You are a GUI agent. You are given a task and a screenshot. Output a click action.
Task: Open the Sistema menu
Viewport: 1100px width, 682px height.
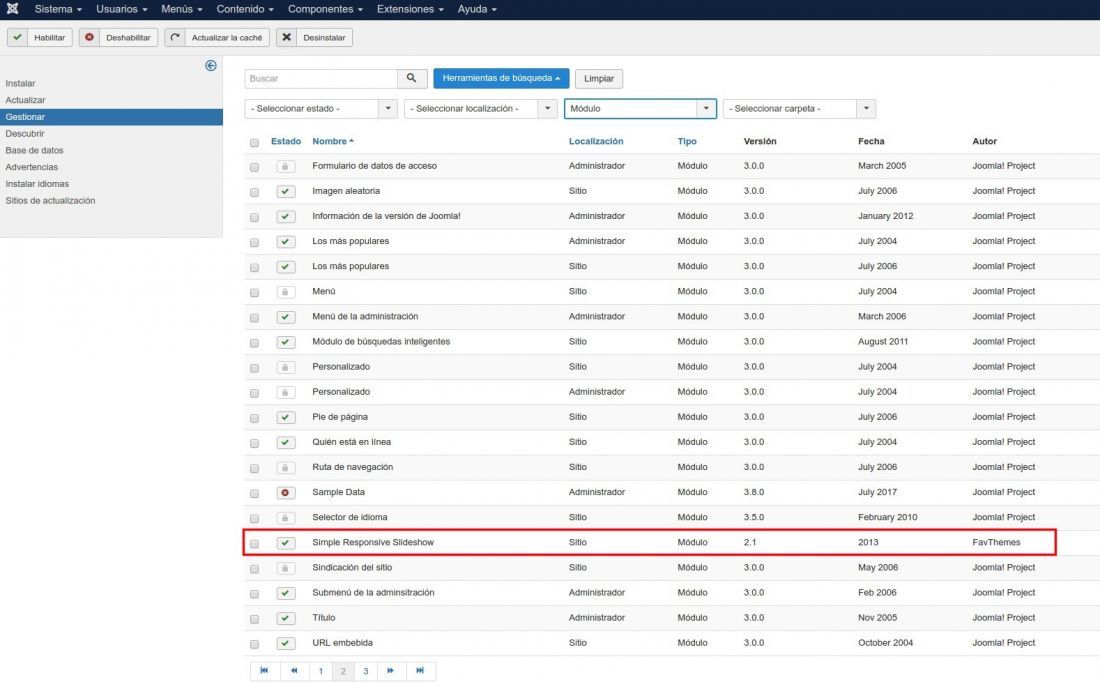tap(58, 9)
